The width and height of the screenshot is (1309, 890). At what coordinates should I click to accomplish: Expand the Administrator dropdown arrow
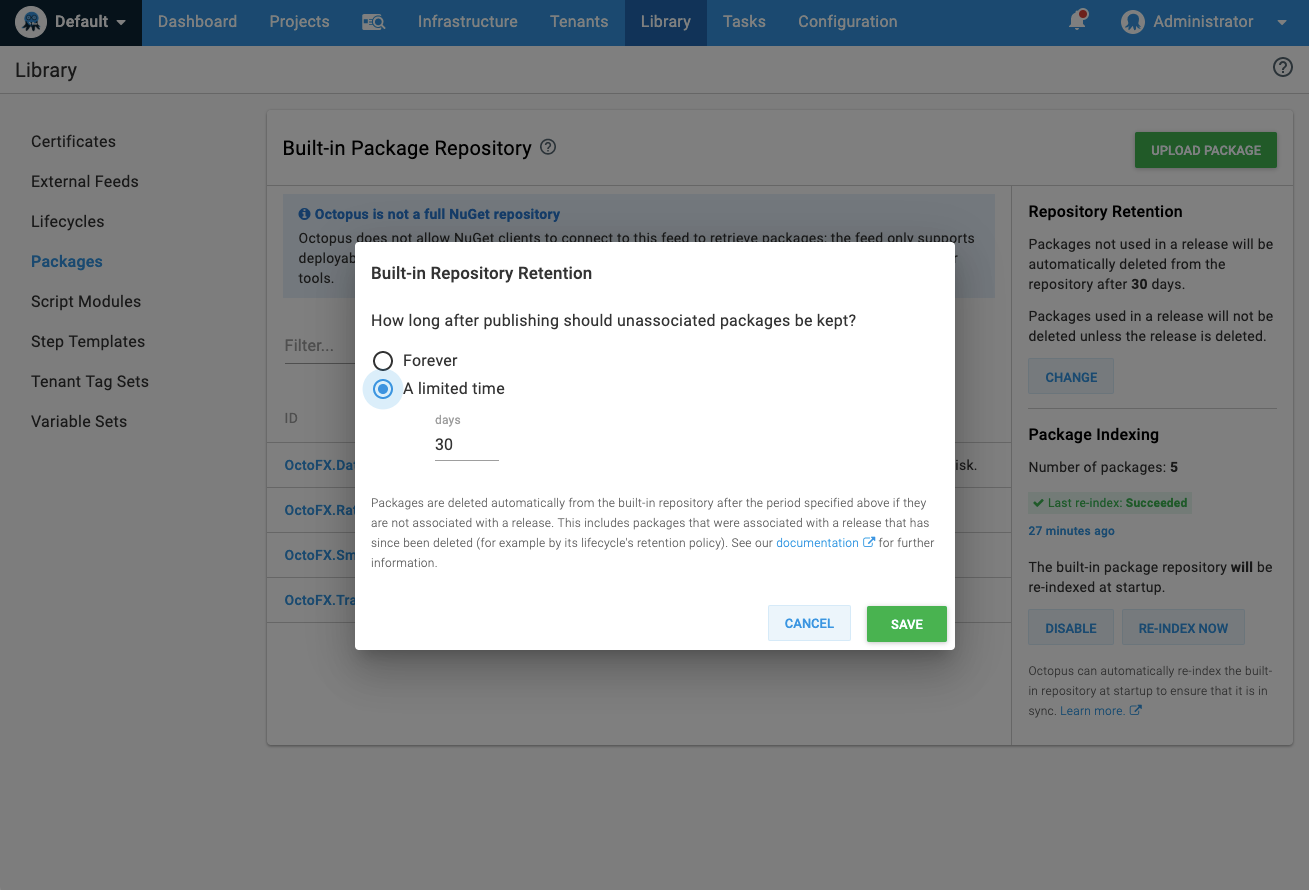[1282, 22]
